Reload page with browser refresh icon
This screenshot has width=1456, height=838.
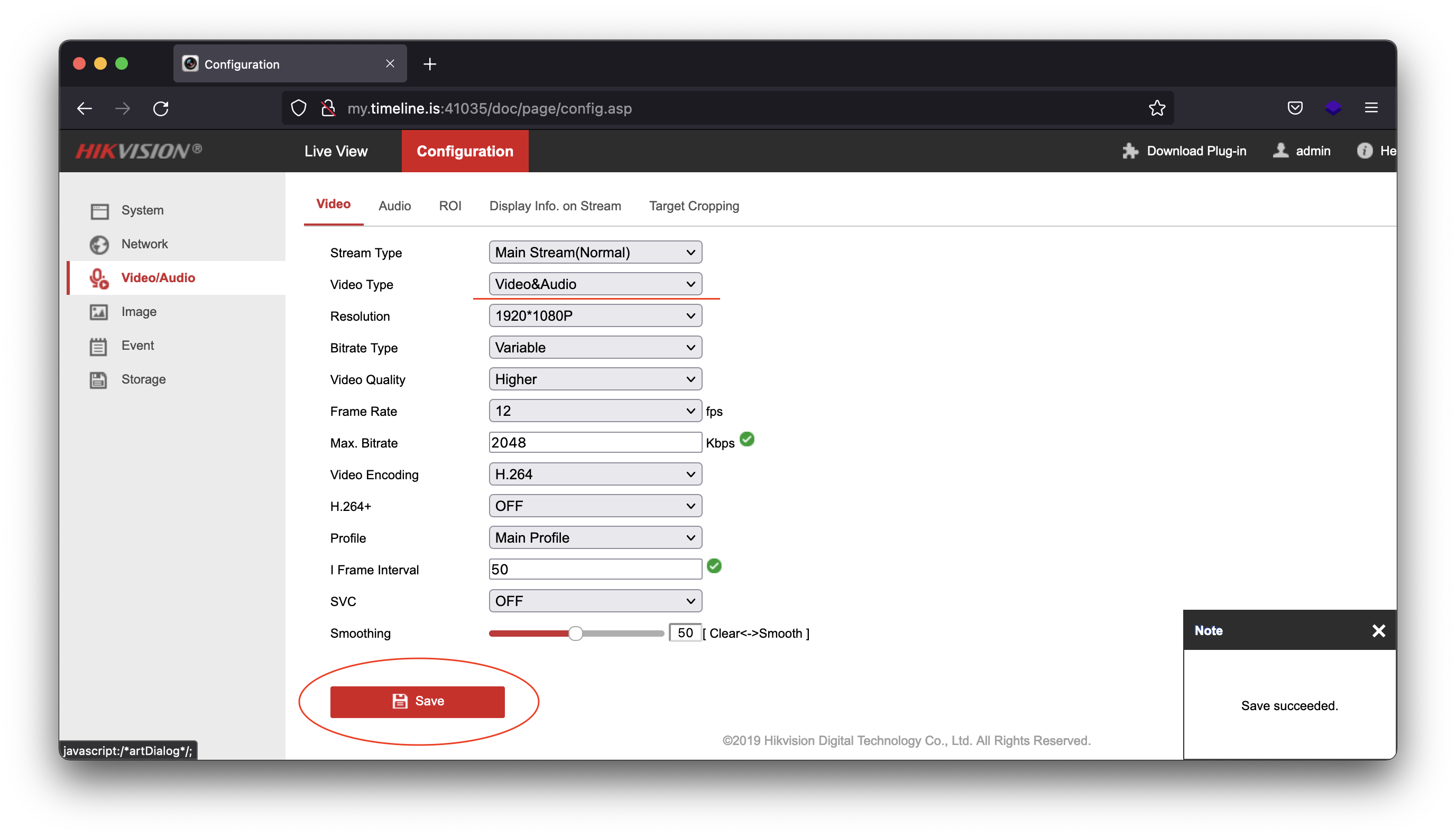(161, 108)
